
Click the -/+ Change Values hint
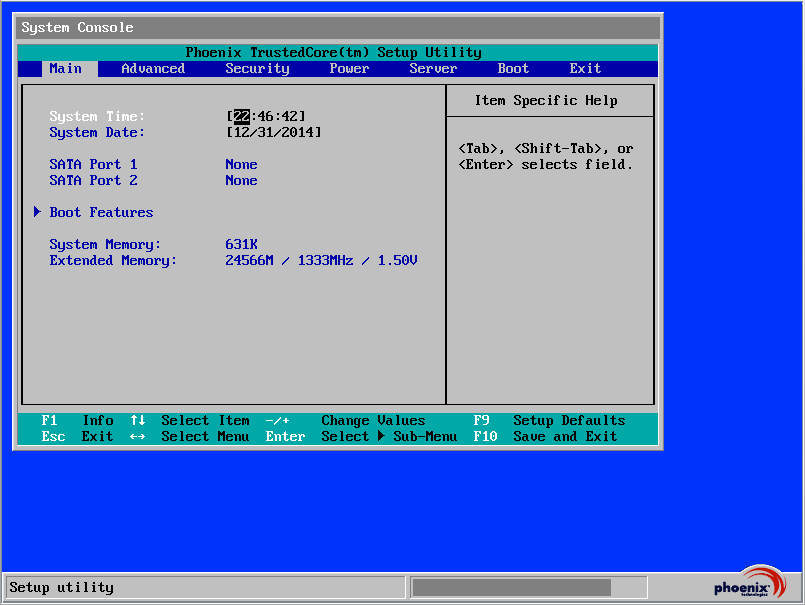tap(346, 421)
